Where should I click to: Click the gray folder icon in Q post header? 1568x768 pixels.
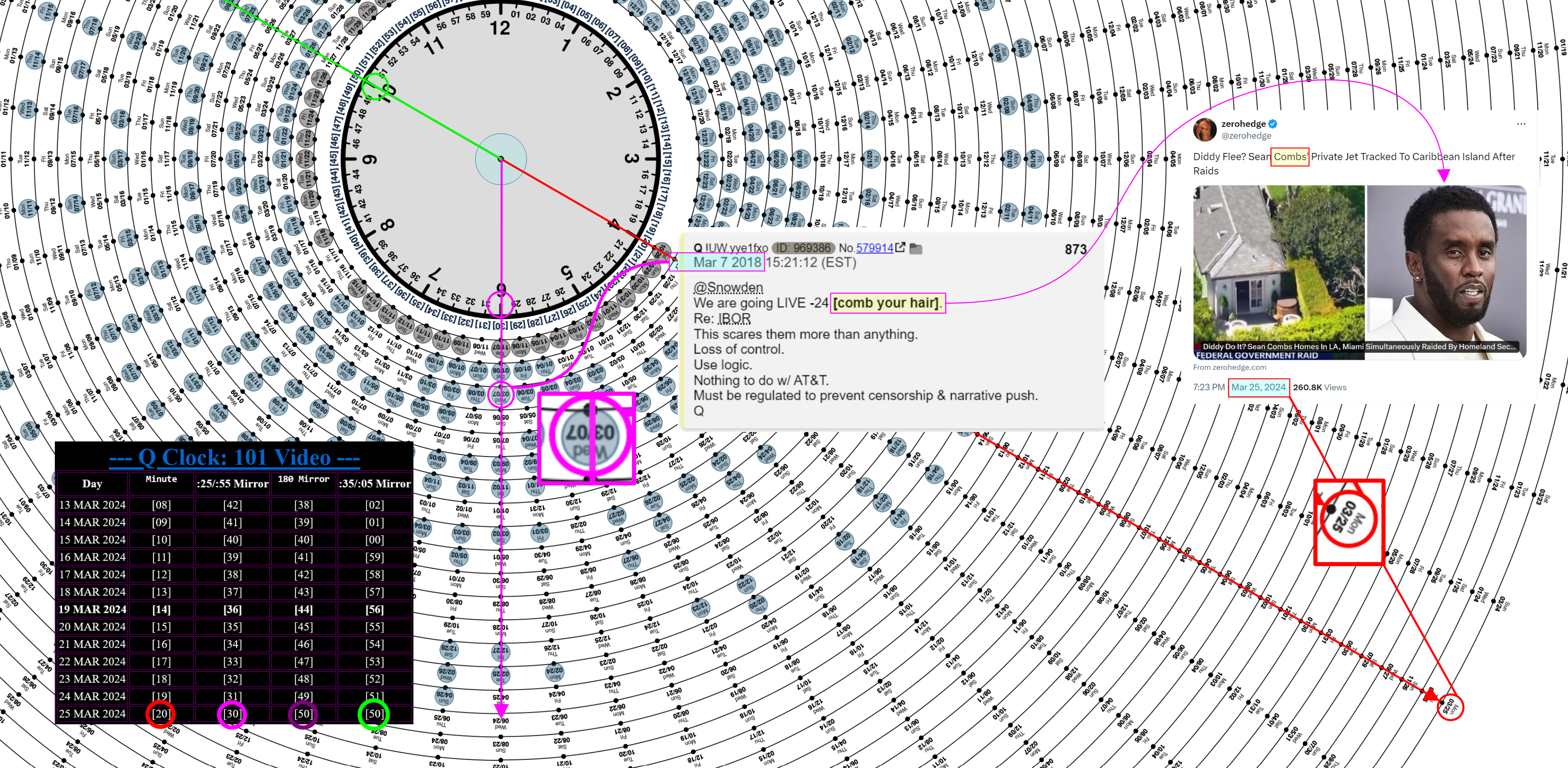point(916,249)
